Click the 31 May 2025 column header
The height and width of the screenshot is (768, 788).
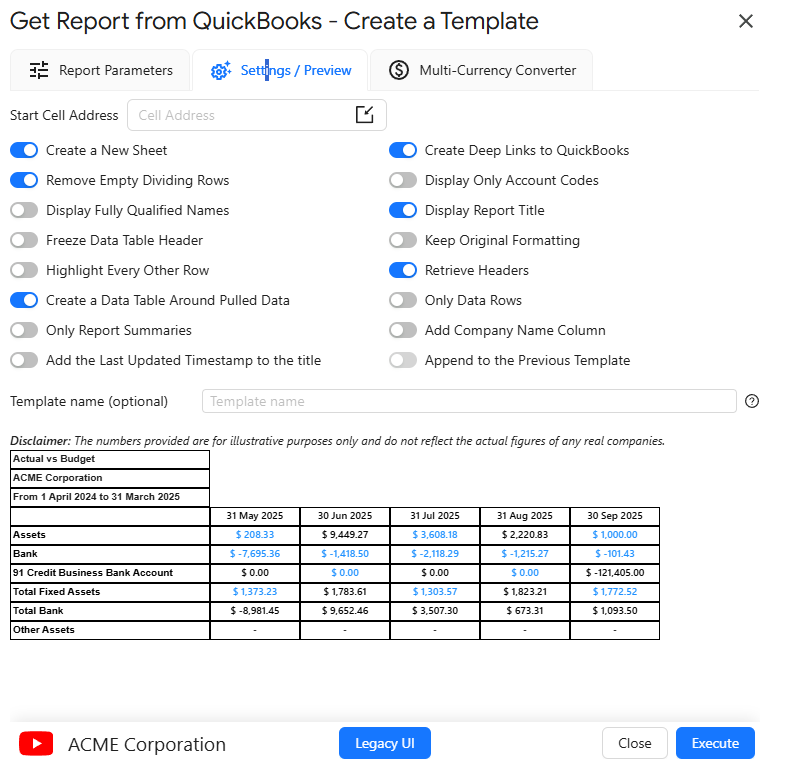[255, 516]
